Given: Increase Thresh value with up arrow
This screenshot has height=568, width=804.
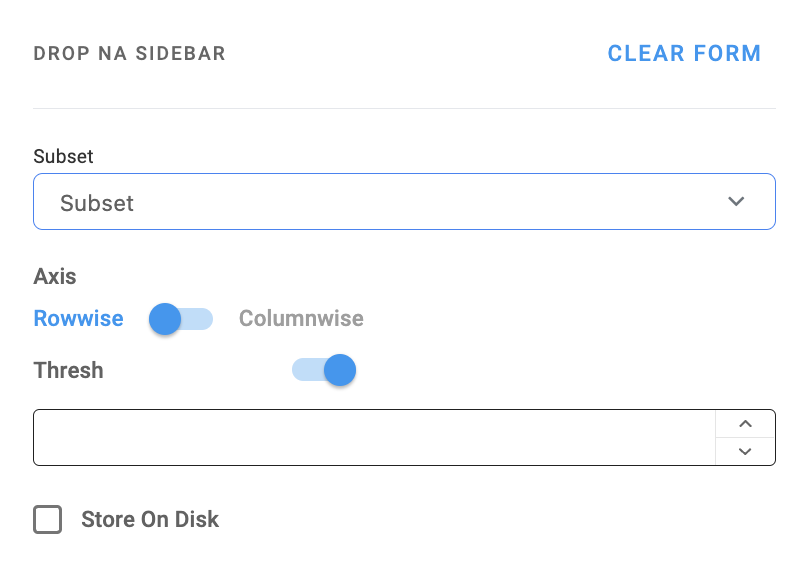Looking at the screenshot, I should 745,424.
